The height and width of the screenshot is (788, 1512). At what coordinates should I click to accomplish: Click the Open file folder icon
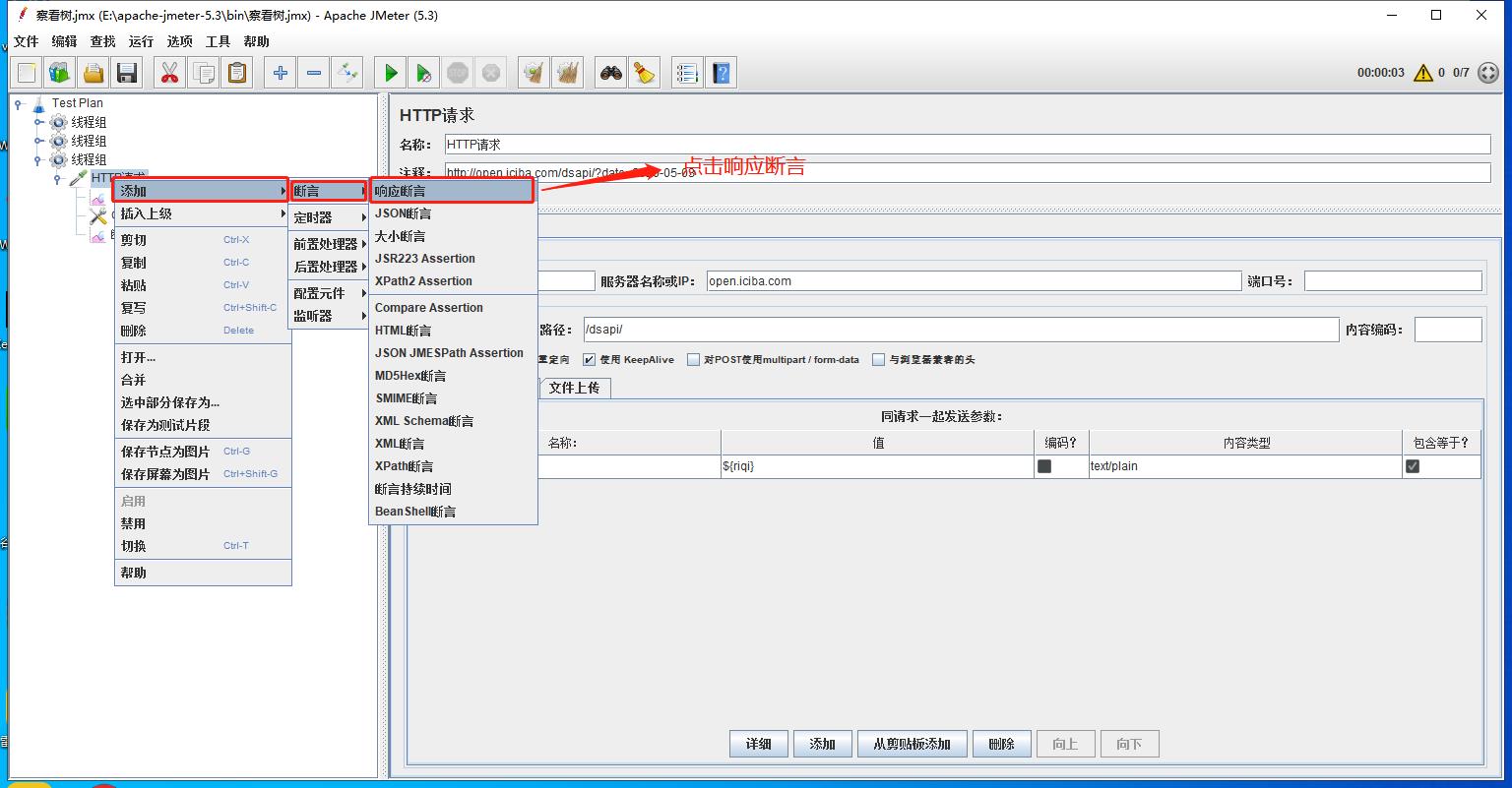94,73
